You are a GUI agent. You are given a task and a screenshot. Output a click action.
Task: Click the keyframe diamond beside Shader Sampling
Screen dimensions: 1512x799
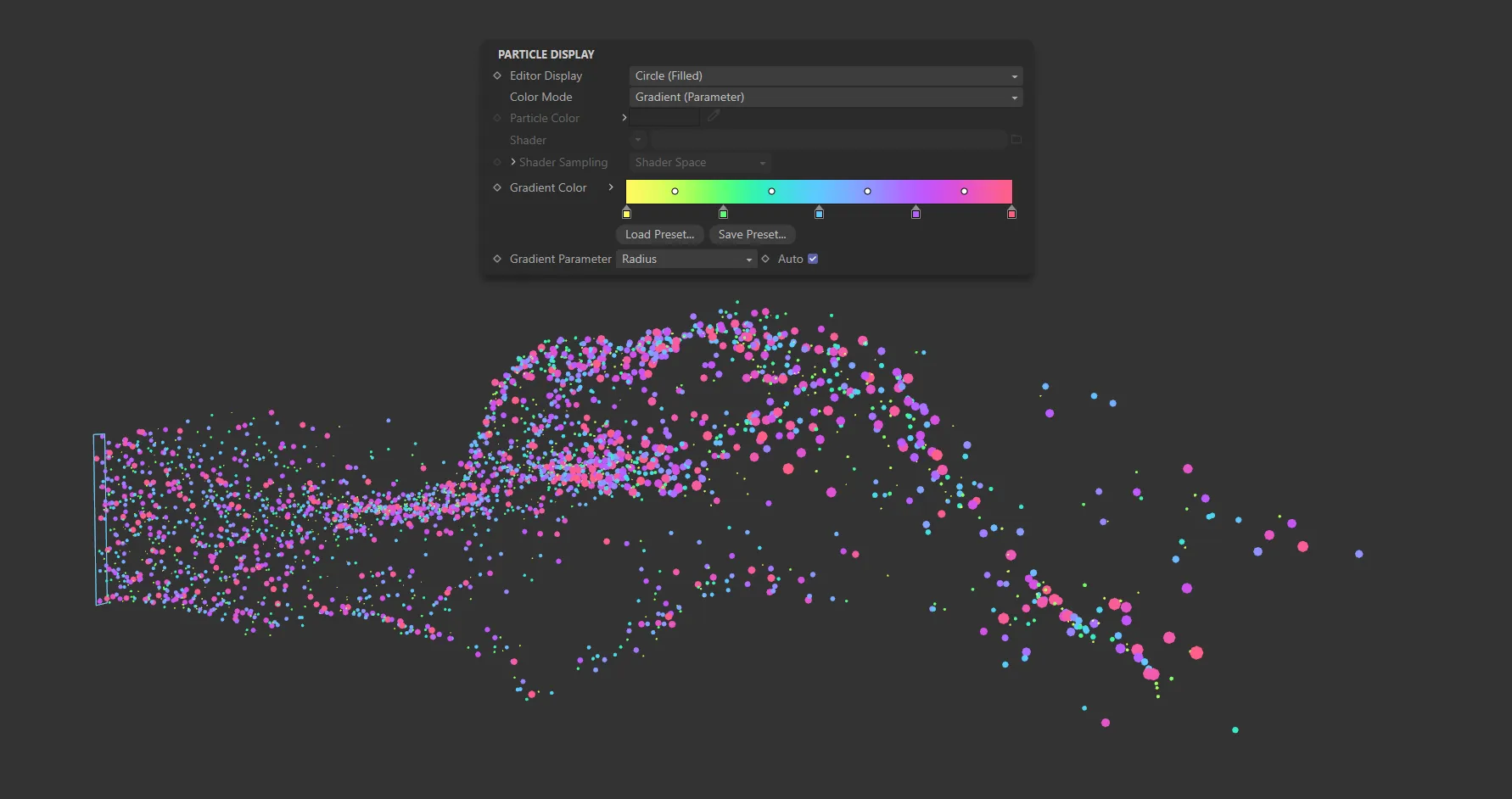click(x=497, y=162)
